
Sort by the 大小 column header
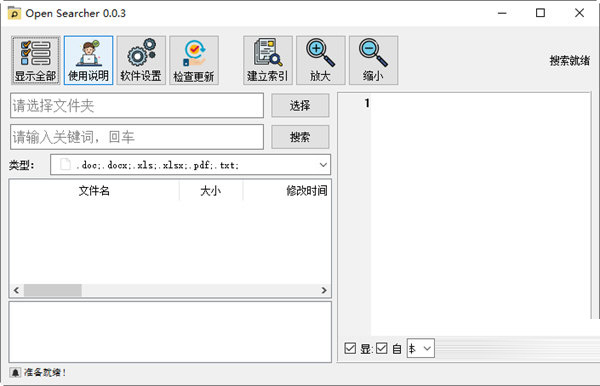(x=211, y=191)
